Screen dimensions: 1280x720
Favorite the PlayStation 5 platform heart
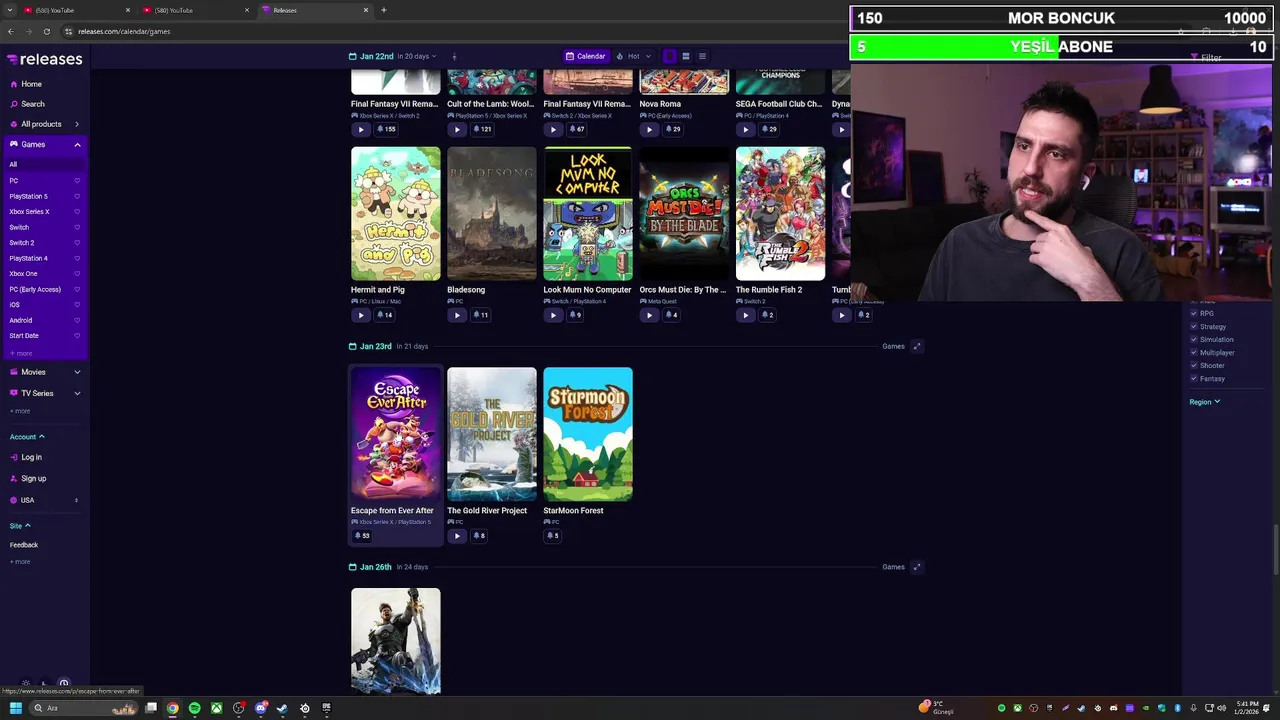click(77, 196)
